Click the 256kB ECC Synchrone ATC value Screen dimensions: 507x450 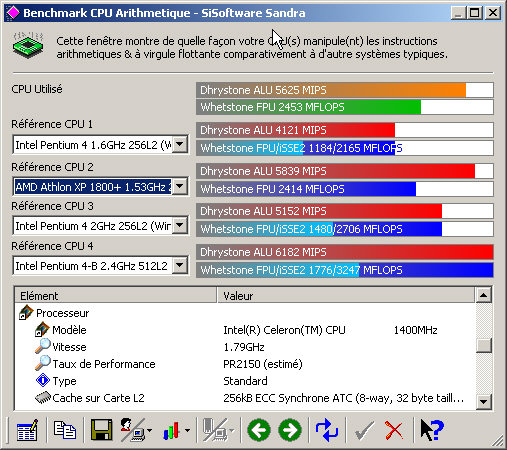click(x=343, y=398)
